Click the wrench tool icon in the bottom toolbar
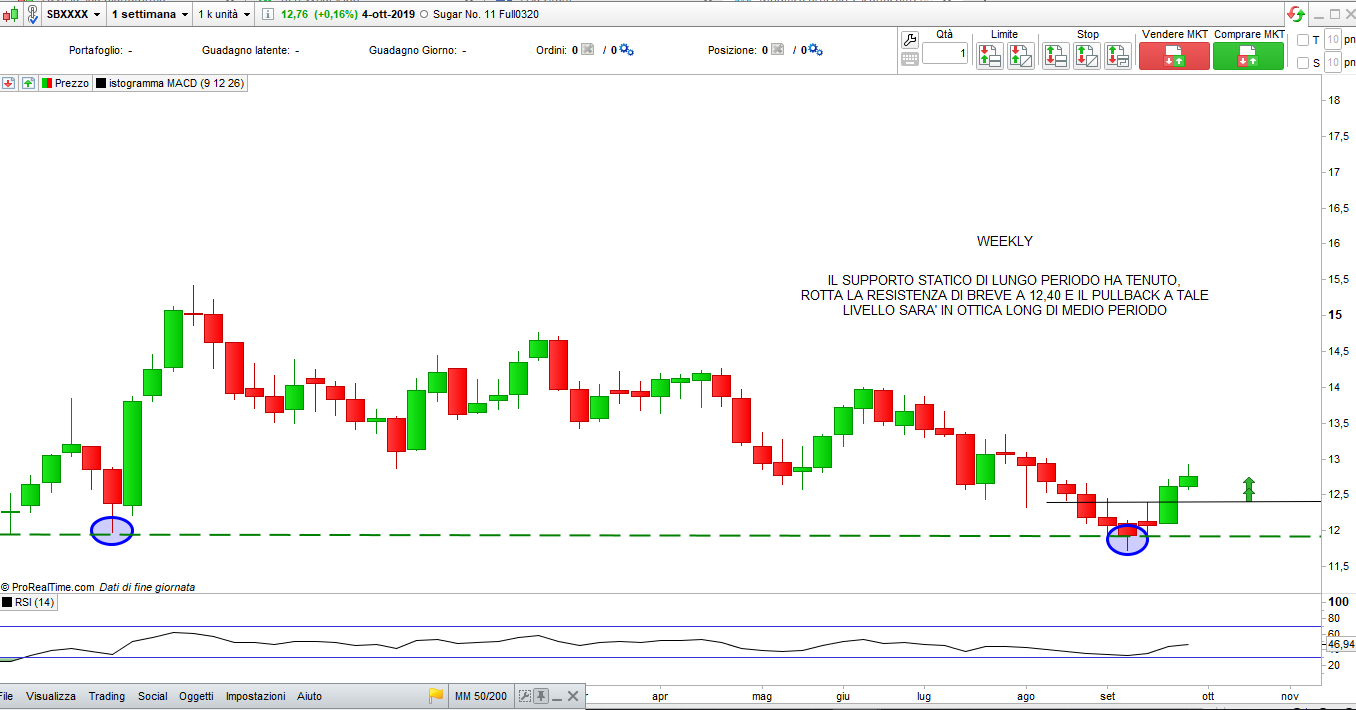1356x710 pixels. (525, 696)
